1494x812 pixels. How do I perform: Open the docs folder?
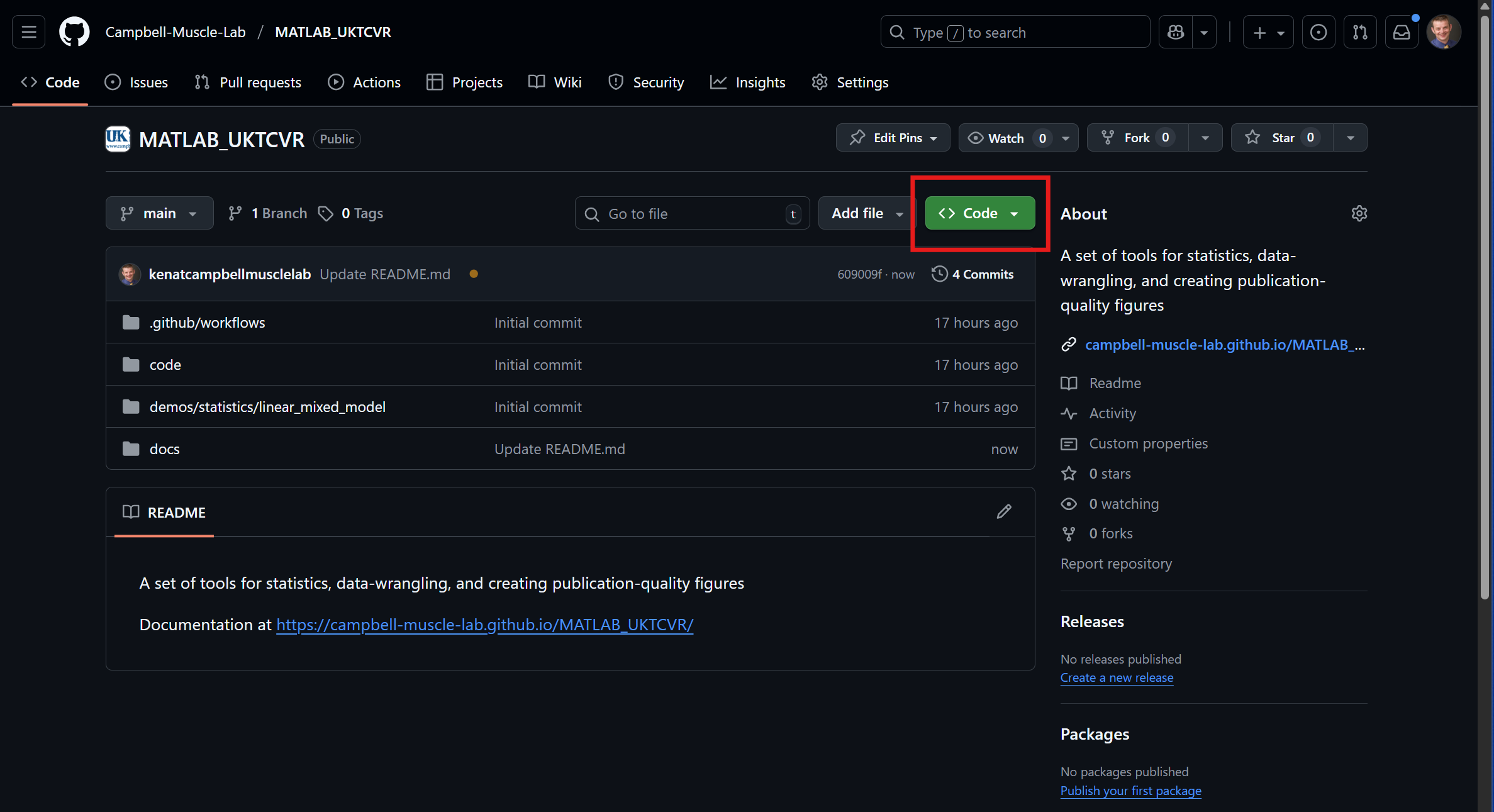[165, 449]
